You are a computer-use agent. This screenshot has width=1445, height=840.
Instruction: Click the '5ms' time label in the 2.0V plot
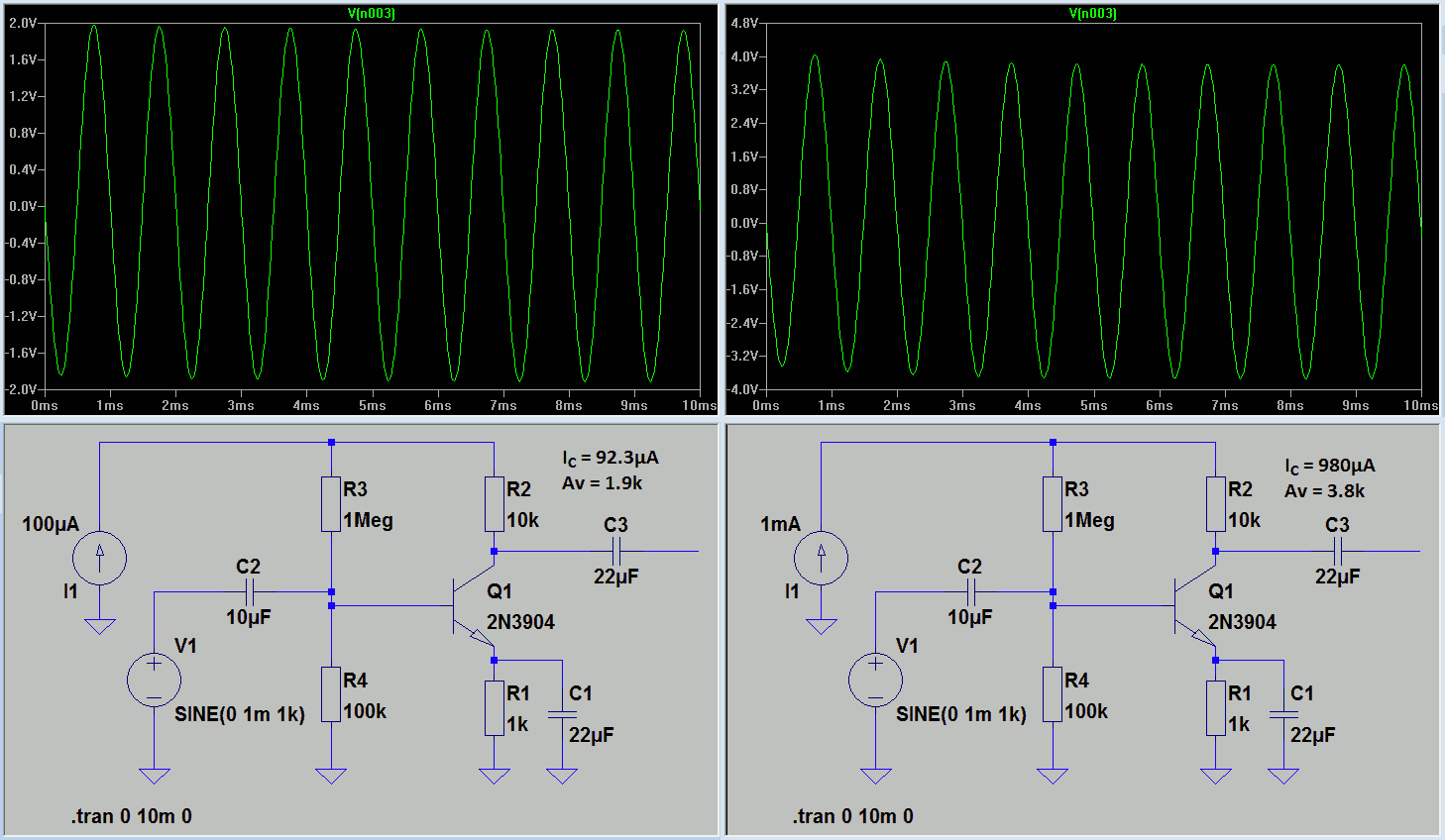coord(373,405)
